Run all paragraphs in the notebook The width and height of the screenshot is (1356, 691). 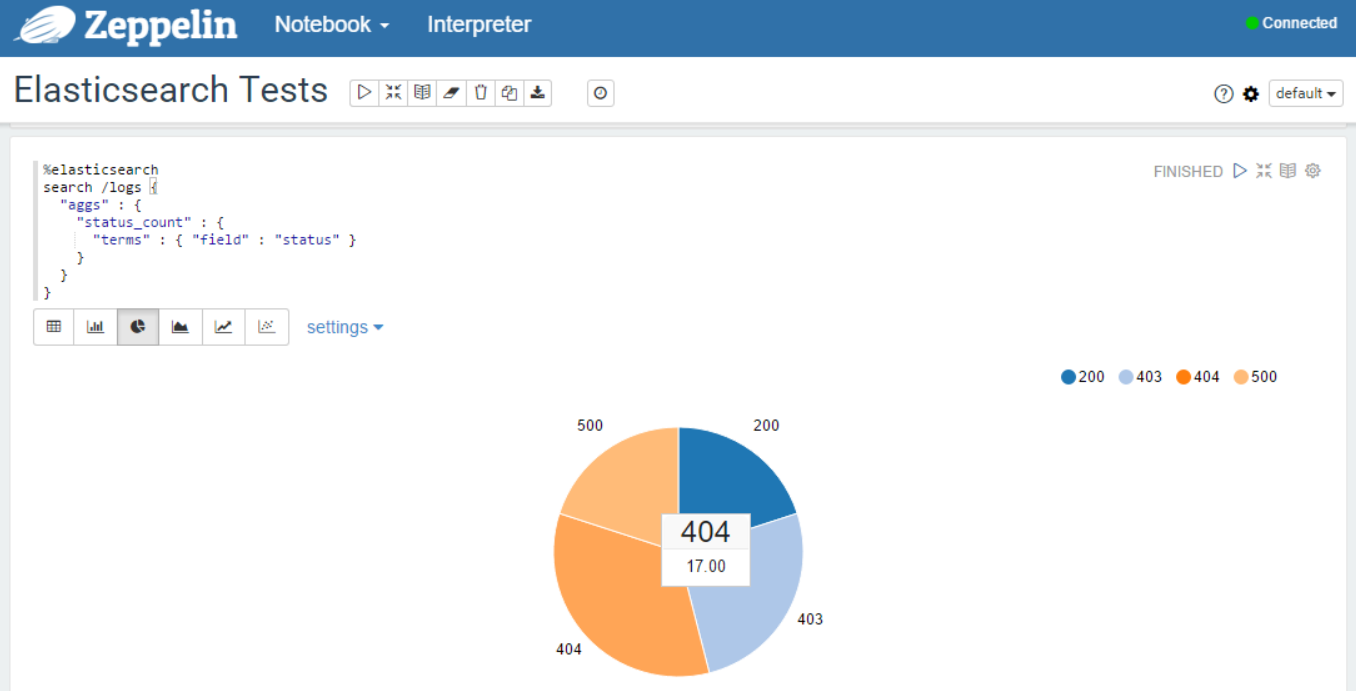coord(364,93)
